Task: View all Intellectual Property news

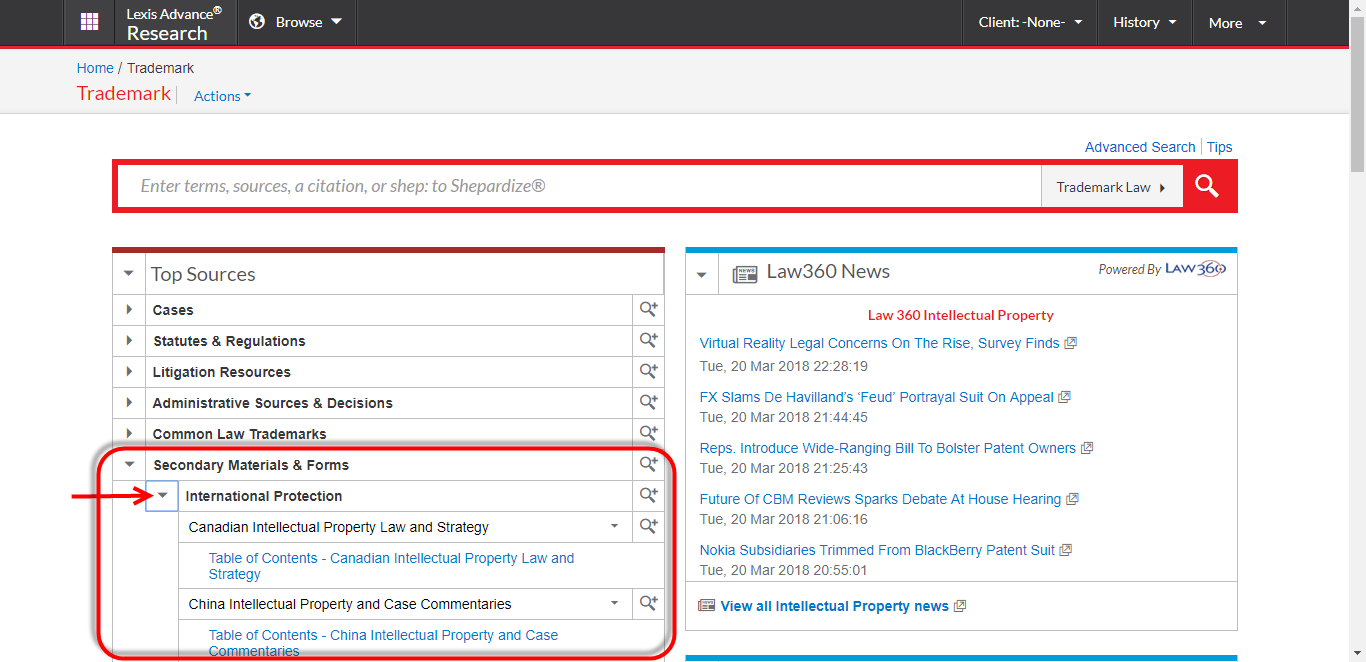Action: [834, 606]
